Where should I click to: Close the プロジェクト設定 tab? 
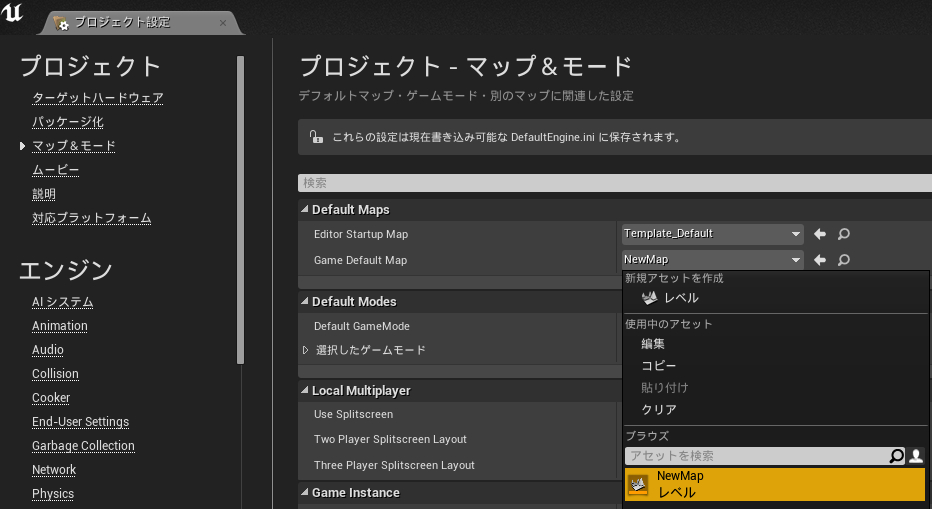(x=223, y=23)
